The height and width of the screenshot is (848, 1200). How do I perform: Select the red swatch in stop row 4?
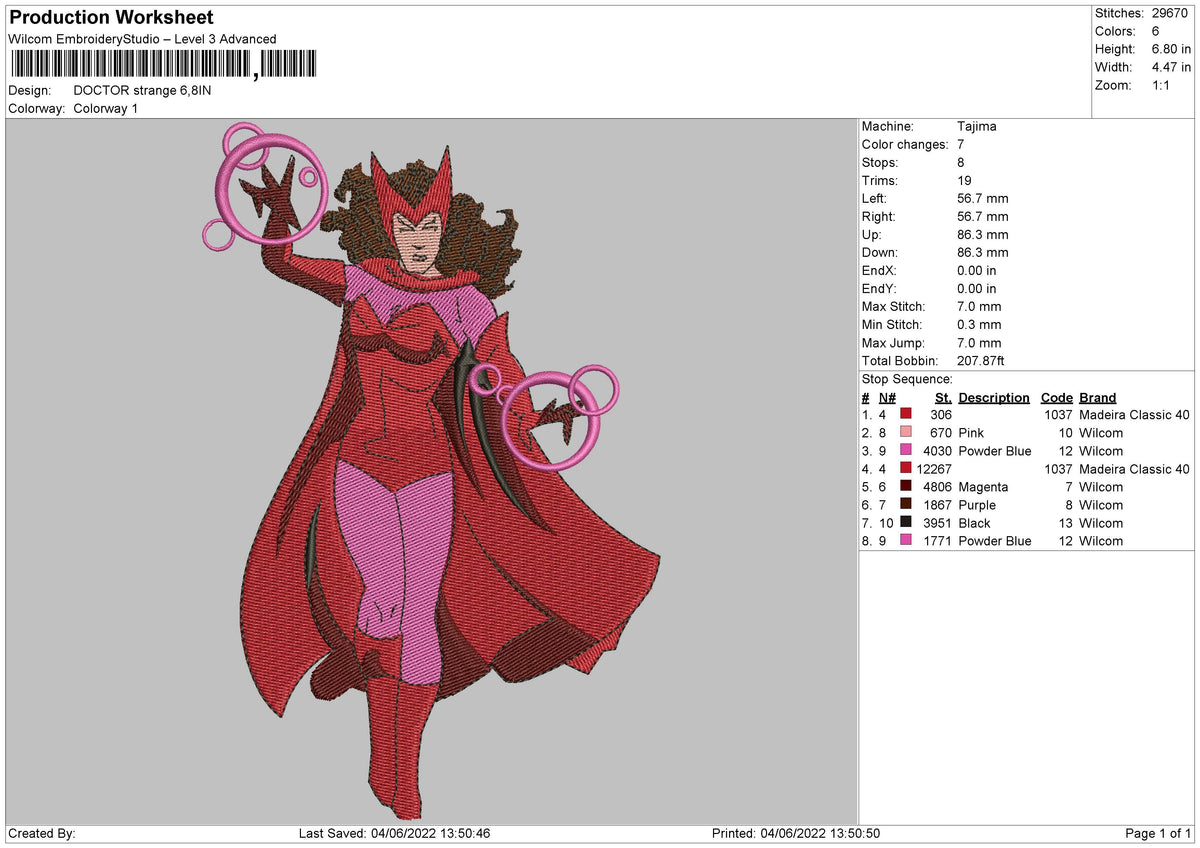(906, 469)
